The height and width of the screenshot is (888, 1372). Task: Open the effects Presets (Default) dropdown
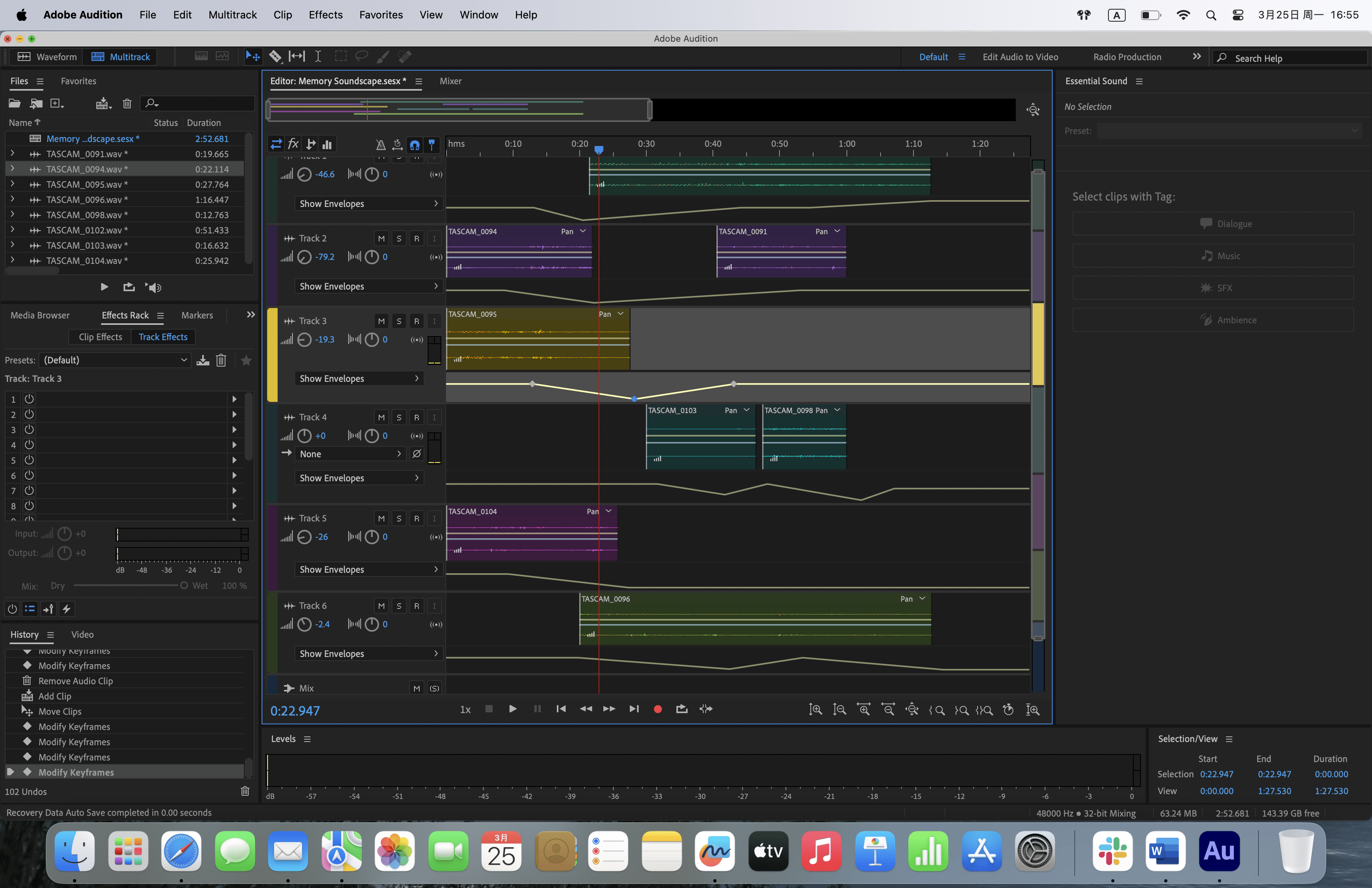coord(115,360)
